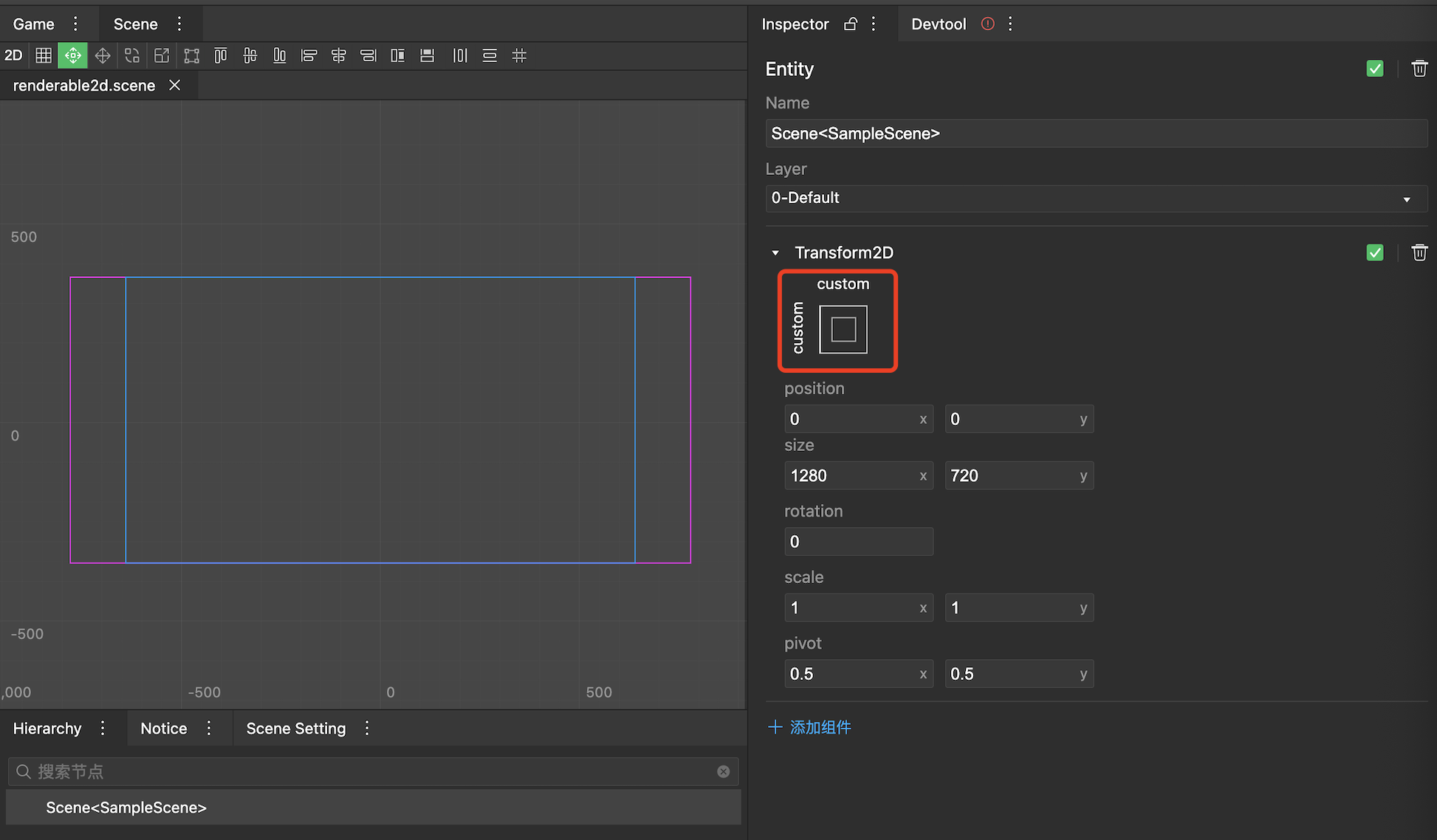The width and height of the screenshot is (1437, 840).
Task: Select the rectangle bounds tool icon
Action: pyautogui.click(x=191, y=55)
